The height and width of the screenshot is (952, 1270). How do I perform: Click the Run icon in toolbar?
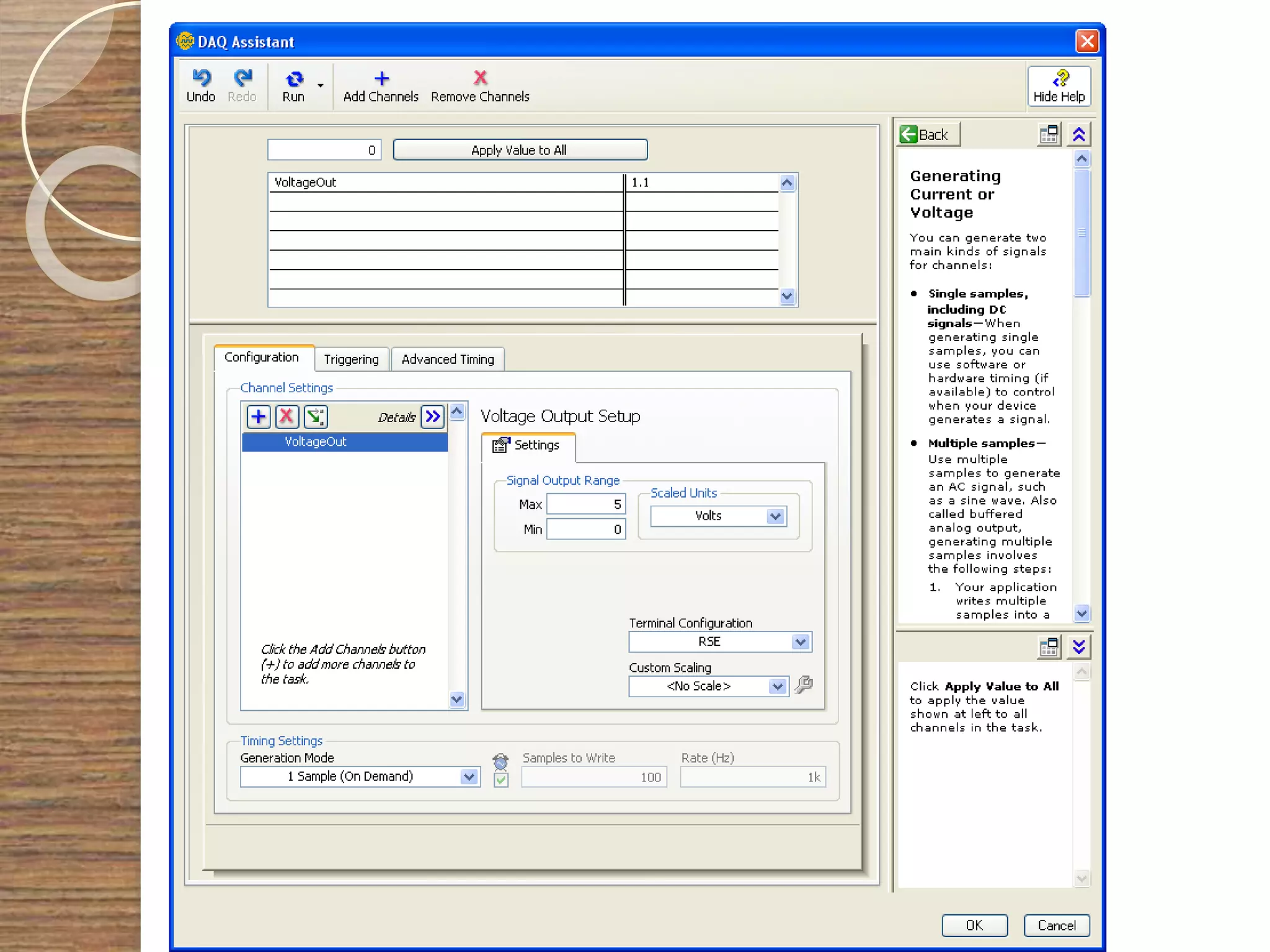click(294, 79)
